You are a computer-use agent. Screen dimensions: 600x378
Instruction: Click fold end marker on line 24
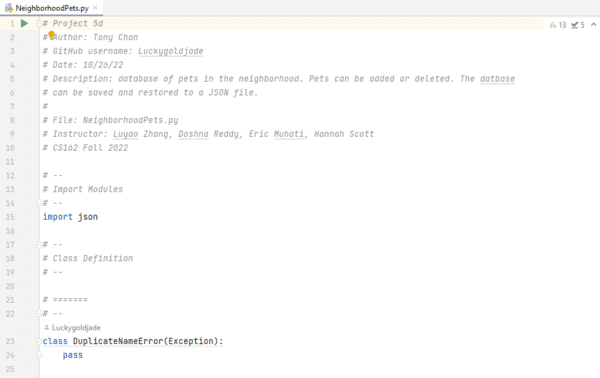[39, 355]
